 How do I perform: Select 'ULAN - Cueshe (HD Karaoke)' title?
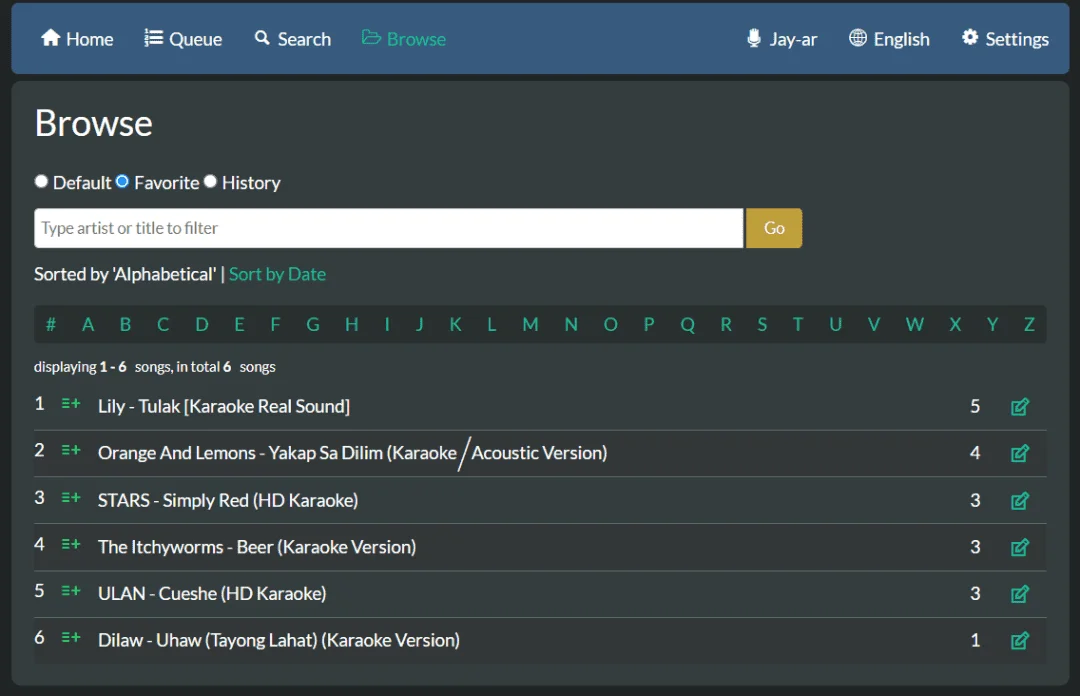tap(212, 594)
